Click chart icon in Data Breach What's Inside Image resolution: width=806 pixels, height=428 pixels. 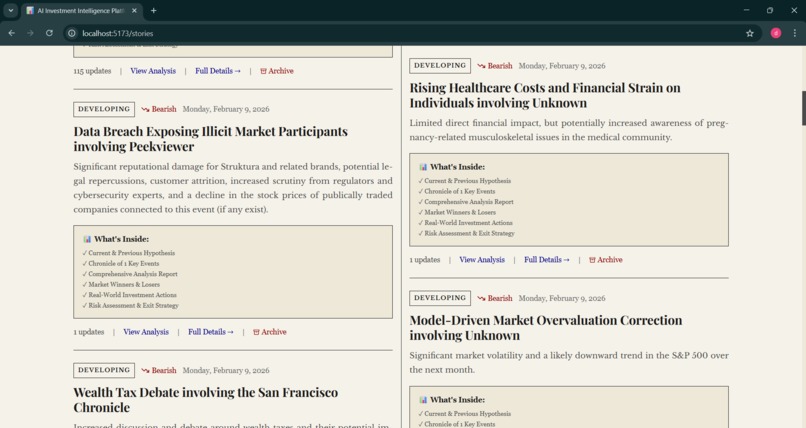pos(87,239)
